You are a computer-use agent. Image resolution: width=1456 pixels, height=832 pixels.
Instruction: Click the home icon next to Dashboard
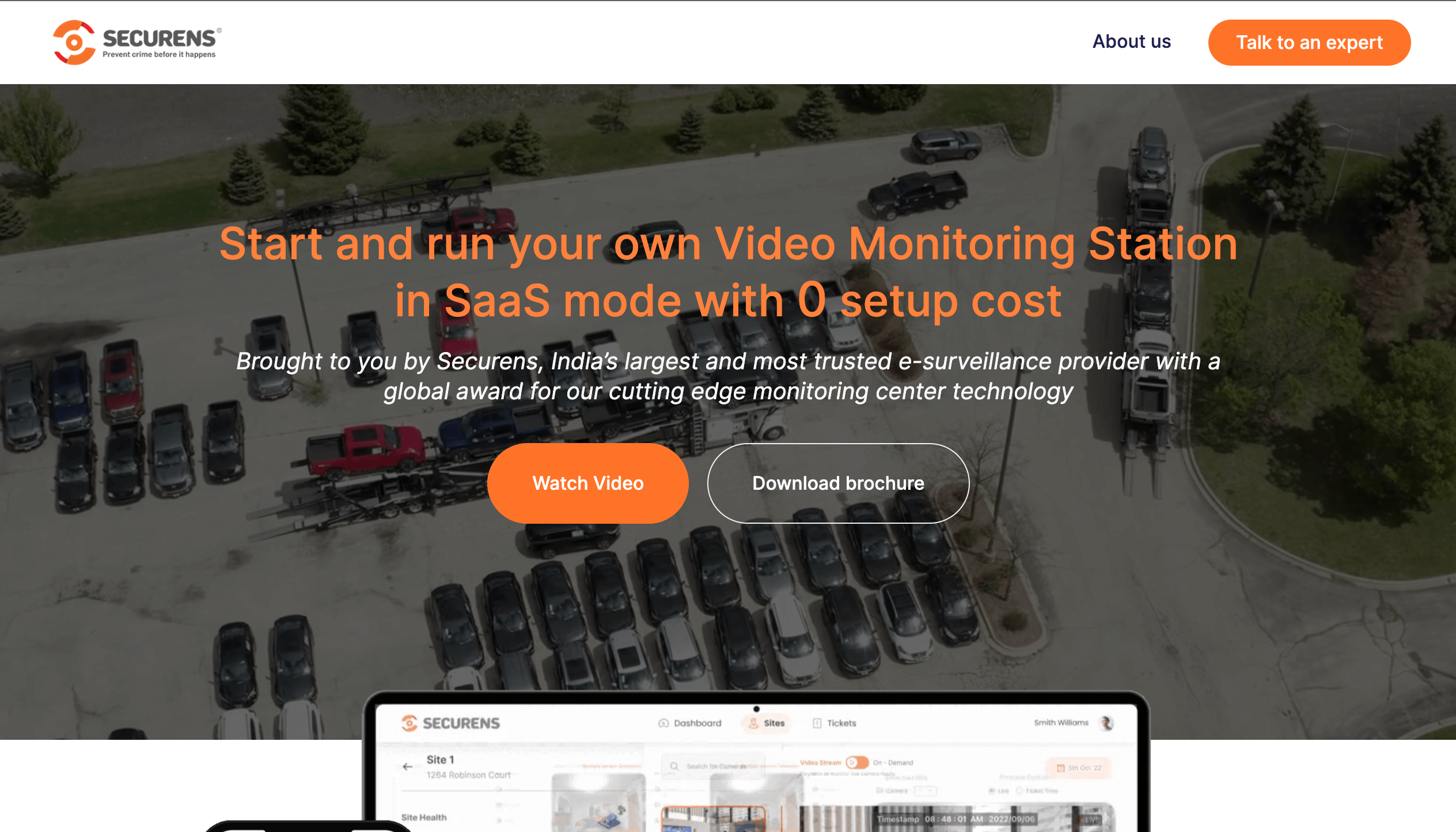point(663,723)
